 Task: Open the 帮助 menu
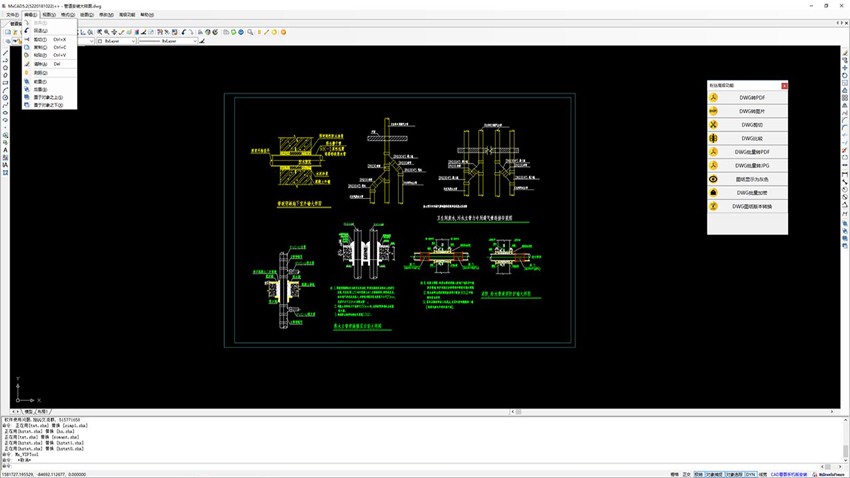pyautogui.click(x=147, y=15)
